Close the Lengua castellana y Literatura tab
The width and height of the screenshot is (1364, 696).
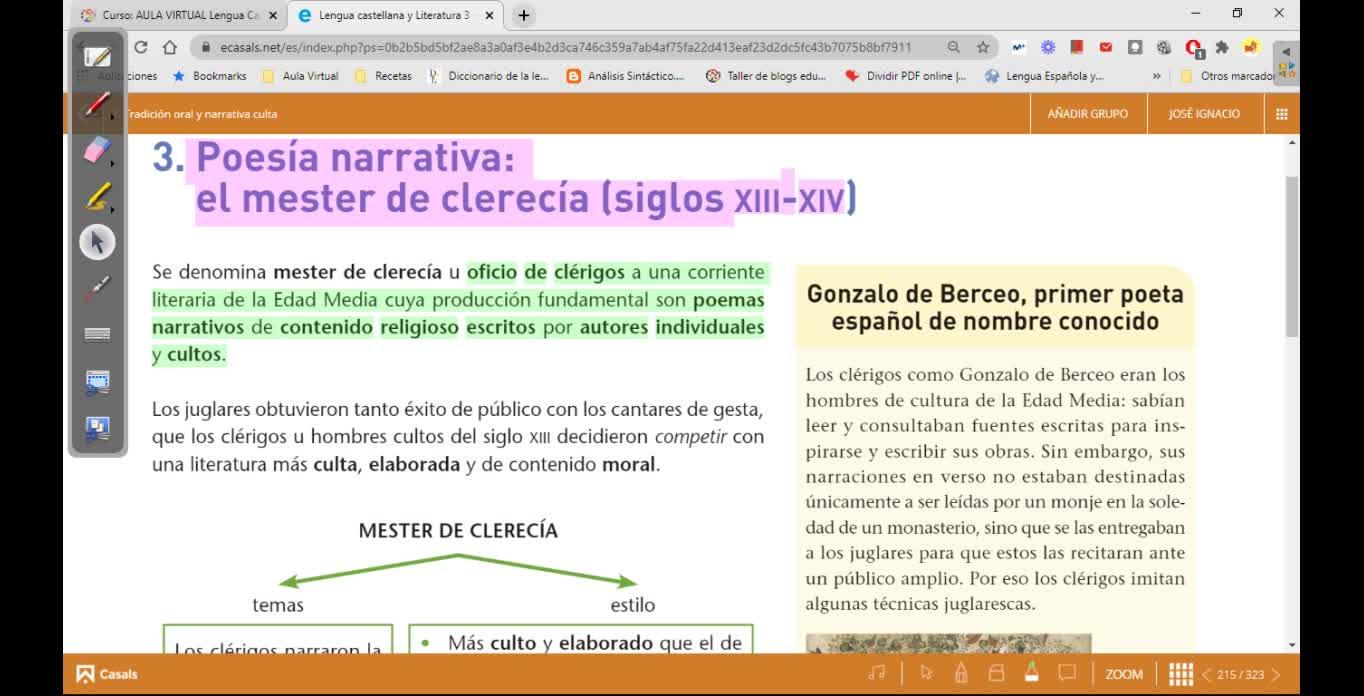click(489, 15)
